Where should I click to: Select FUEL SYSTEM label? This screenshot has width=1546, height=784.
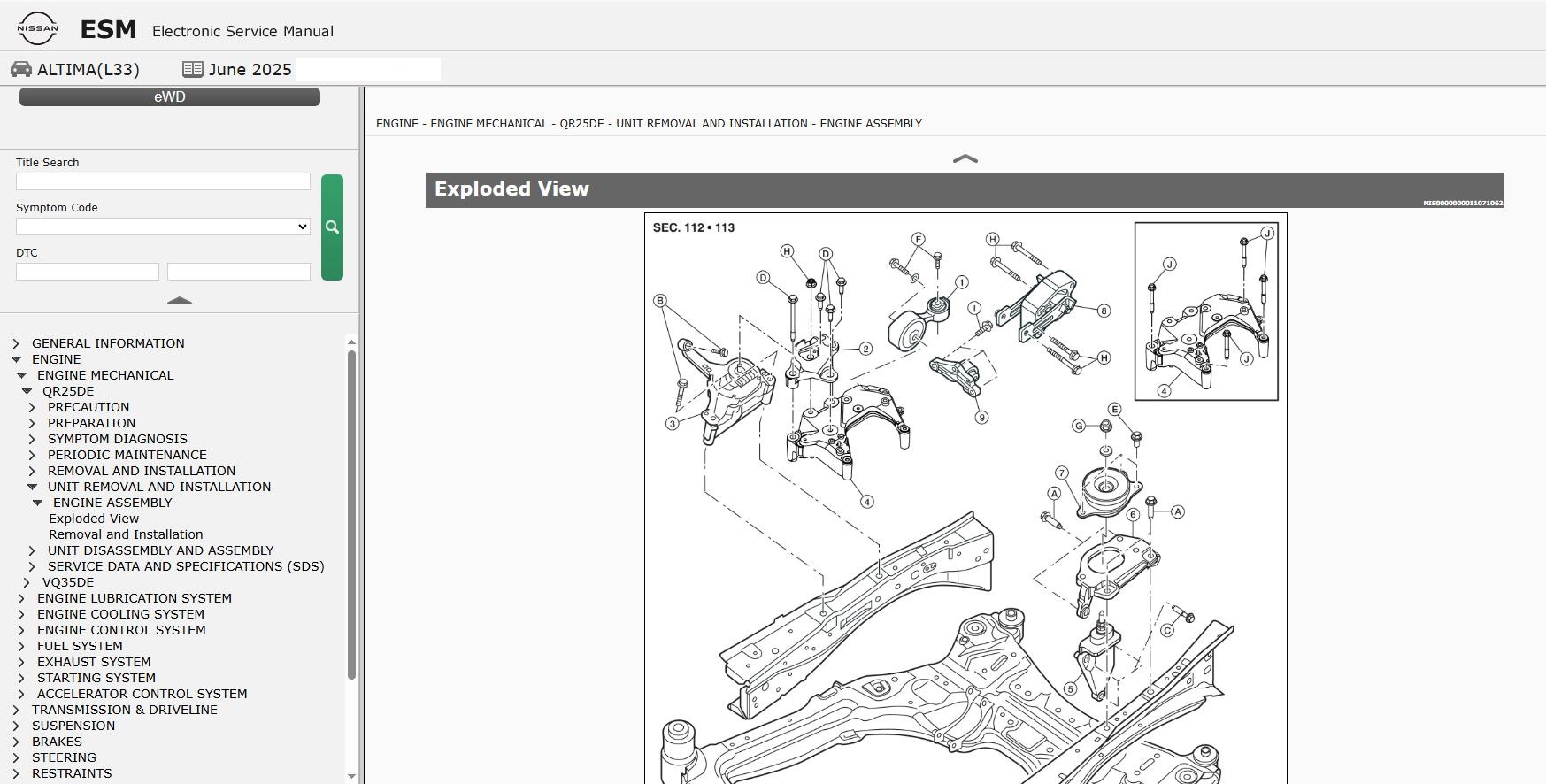tap(80, 646)
